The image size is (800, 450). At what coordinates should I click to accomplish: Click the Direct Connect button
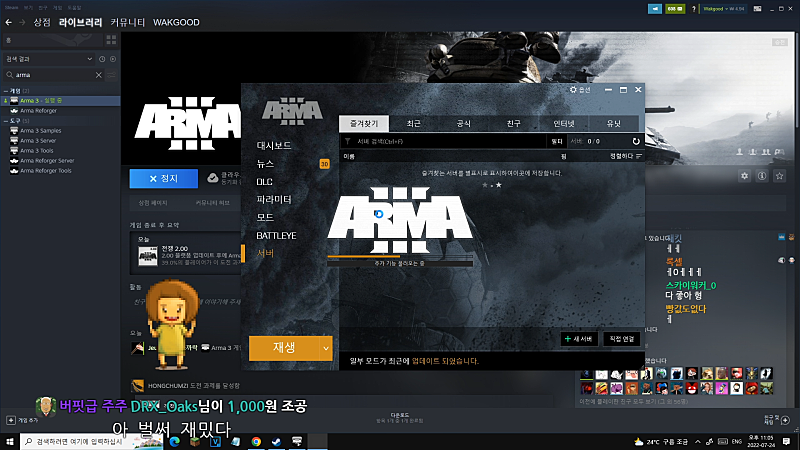621,339
